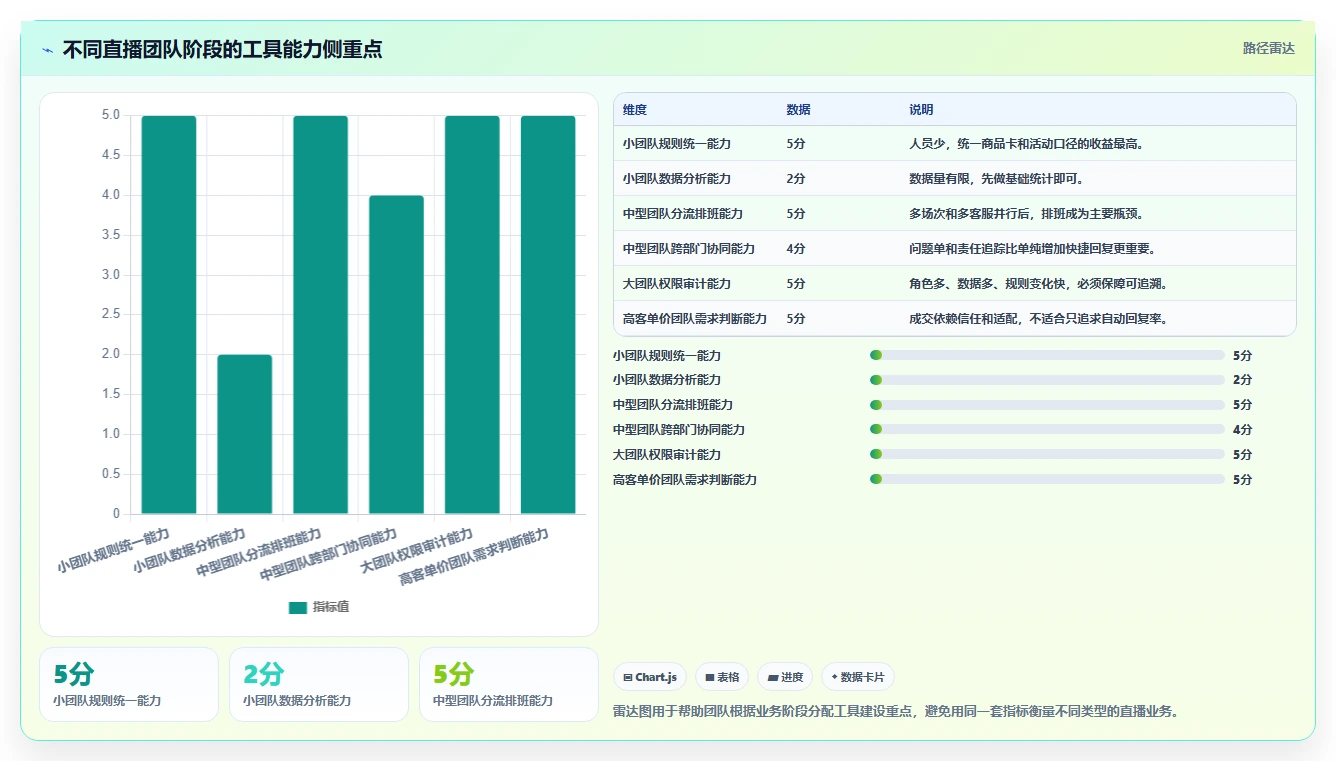The width and height of the screenshot is (1336, 761).
Task: Click the description 角色多、数据多、规则变化快，必须保障可追溯。
Action: [x=1038, y=284]
